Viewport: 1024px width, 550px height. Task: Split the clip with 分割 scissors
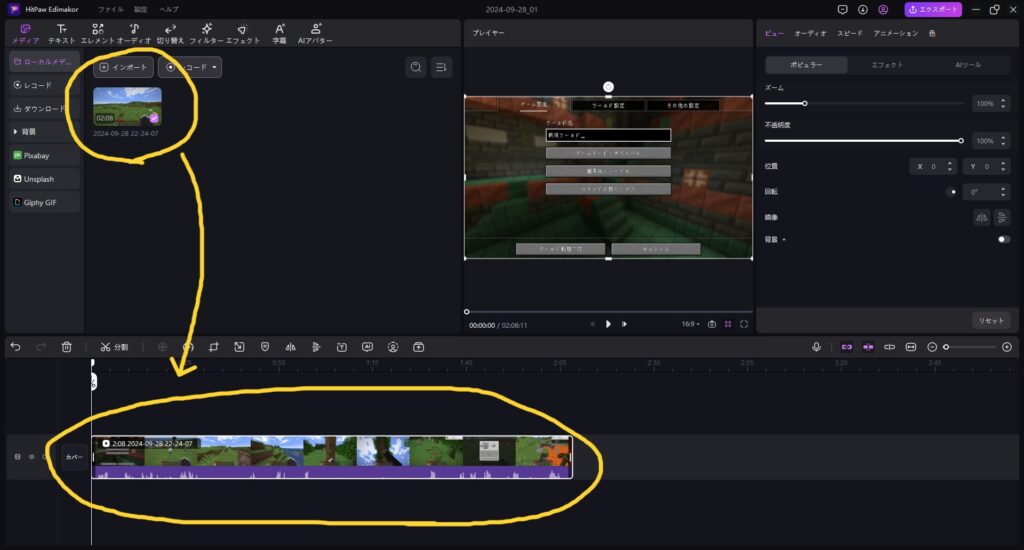coord(114,347)
